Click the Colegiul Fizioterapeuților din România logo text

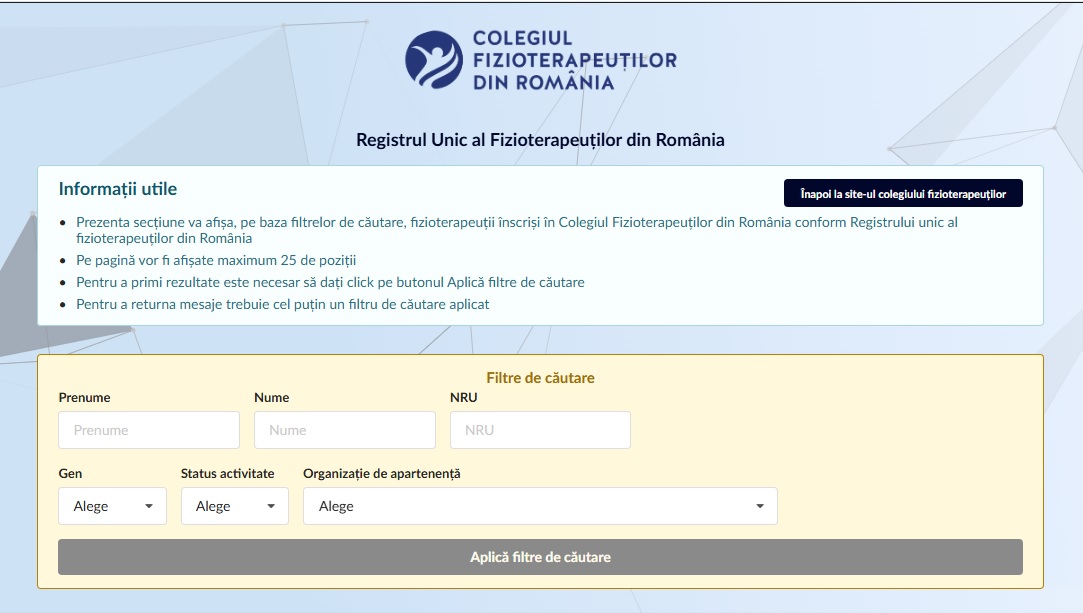(x=574, y=60)
